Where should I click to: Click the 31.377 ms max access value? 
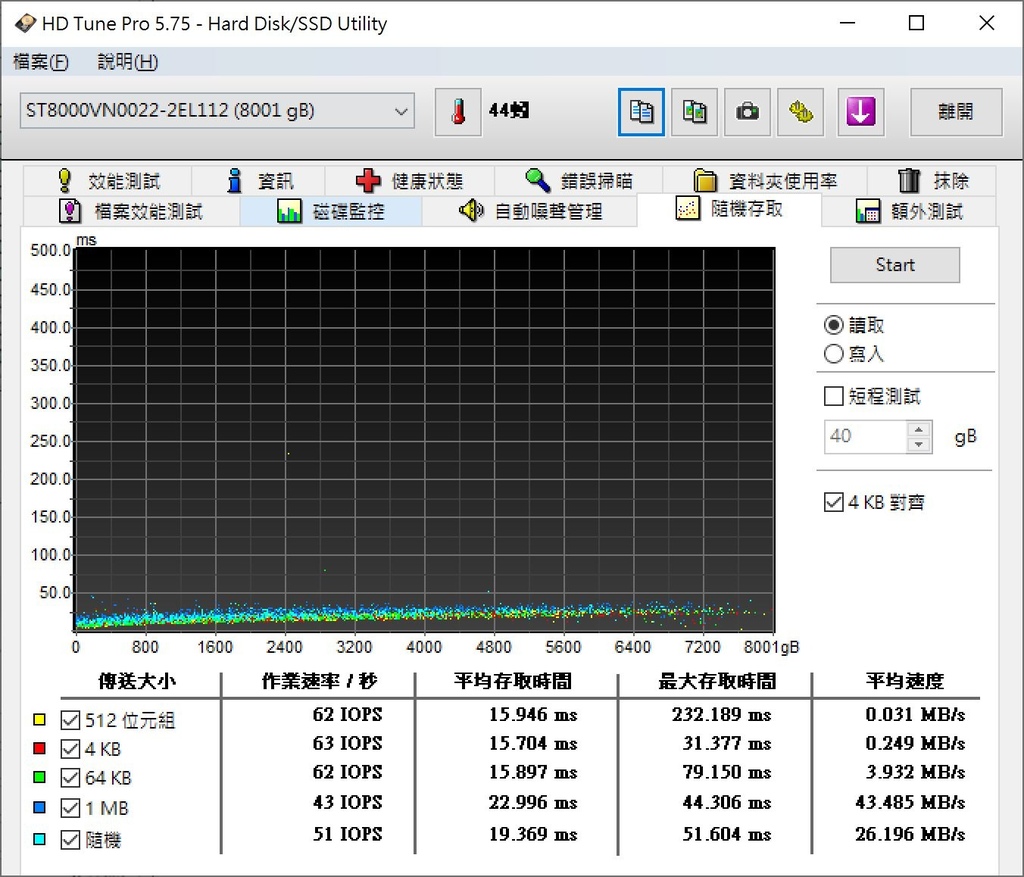tap(727, 743)
